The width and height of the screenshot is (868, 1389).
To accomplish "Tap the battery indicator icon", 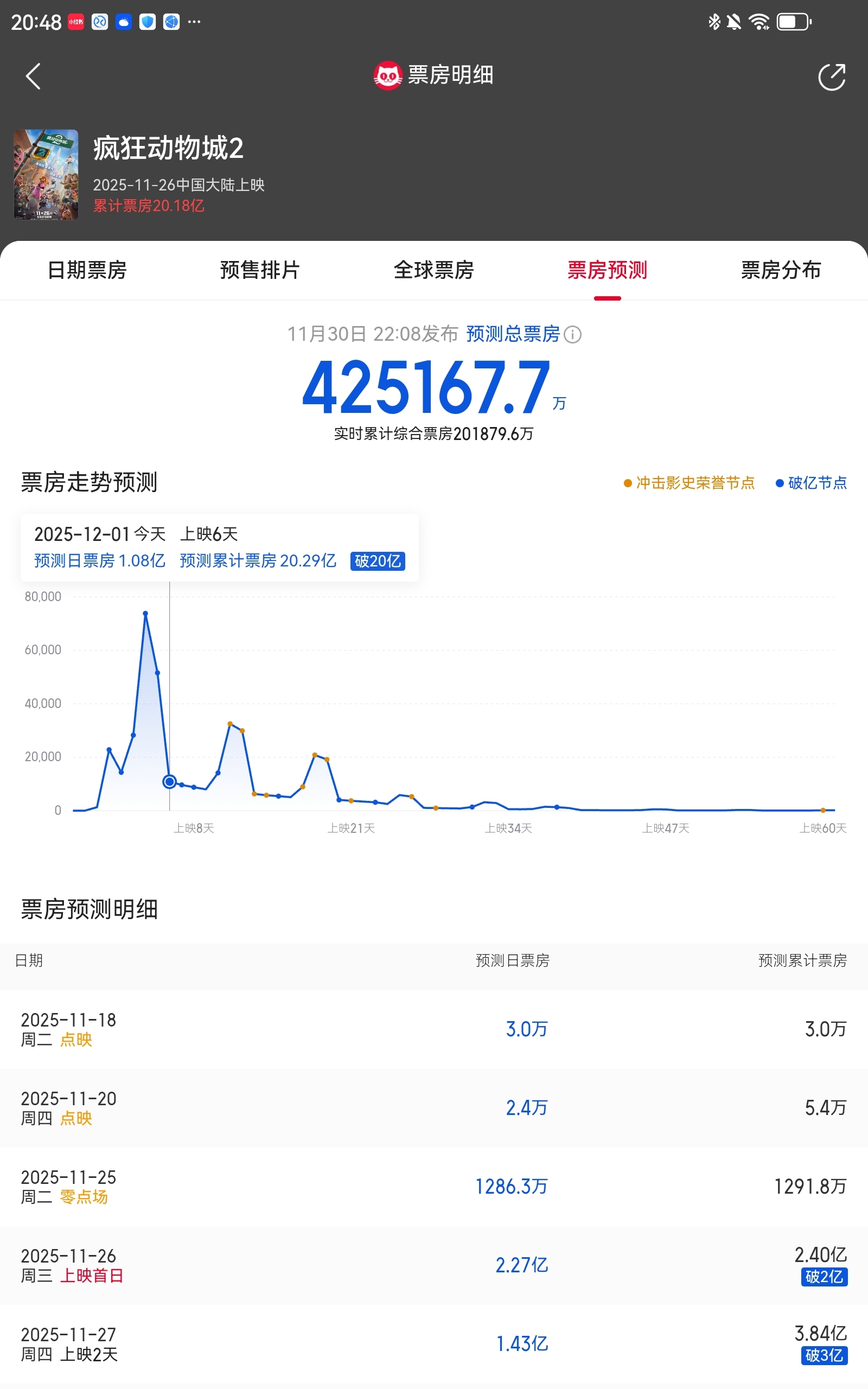I will click(794, 22).
